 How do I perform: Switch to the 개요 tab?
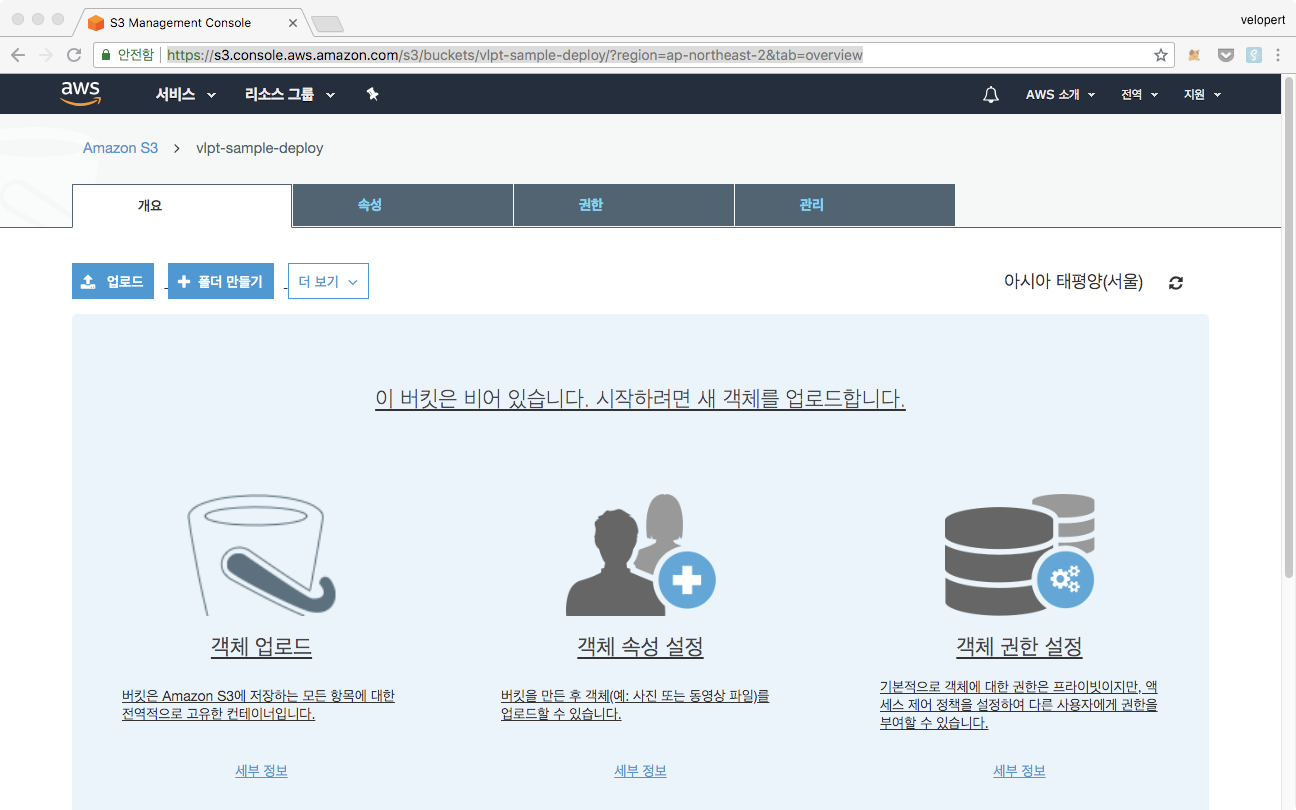pyautogui.click(x=182, y=205)
